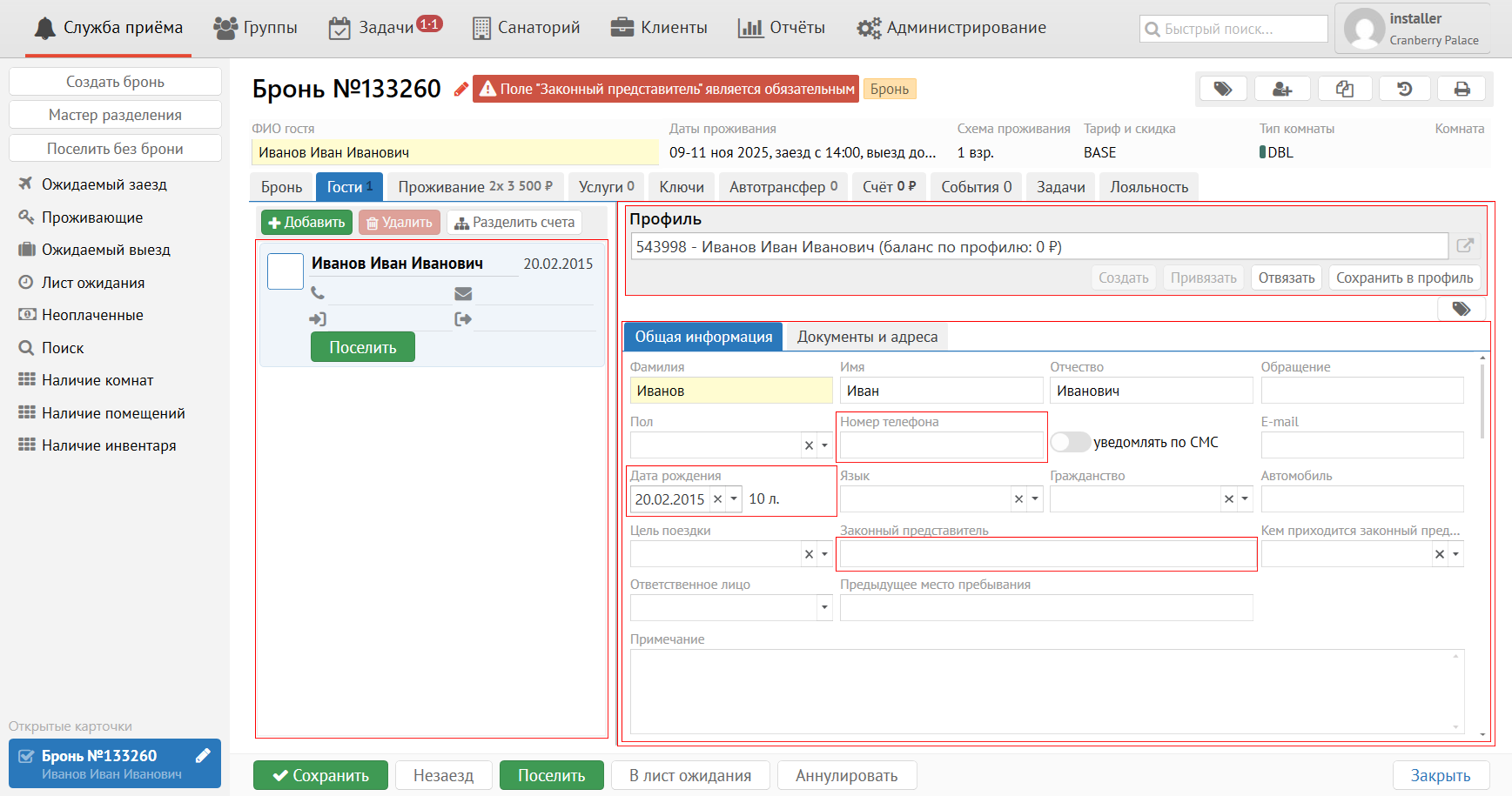The height and width of the screenshot is (796, 1512).
Task: Enable the SMS notification toggle
Action: pyautogui.click(x=1070, y=442)
